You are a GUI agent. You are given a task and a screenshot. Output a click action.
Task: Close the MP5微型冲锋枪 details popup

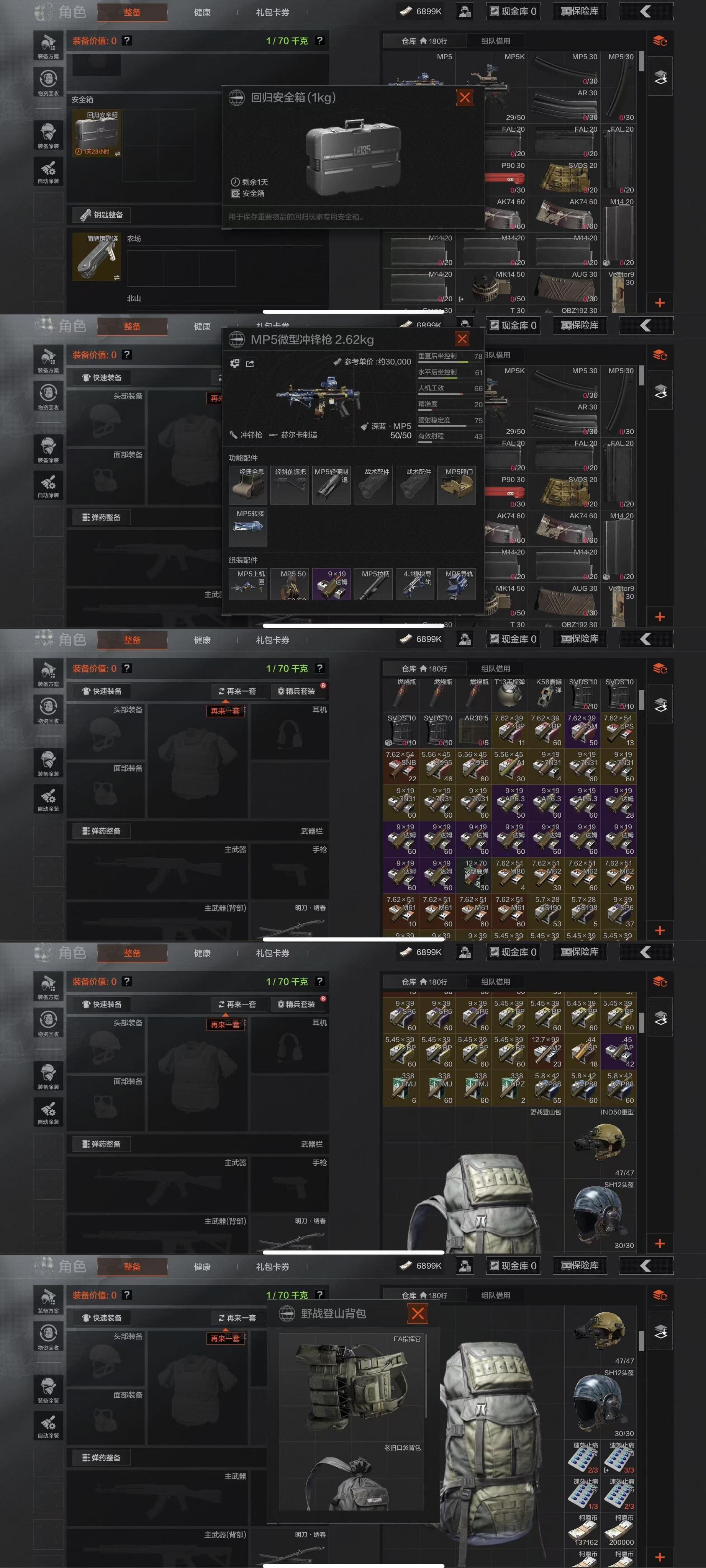click(462, 339)
